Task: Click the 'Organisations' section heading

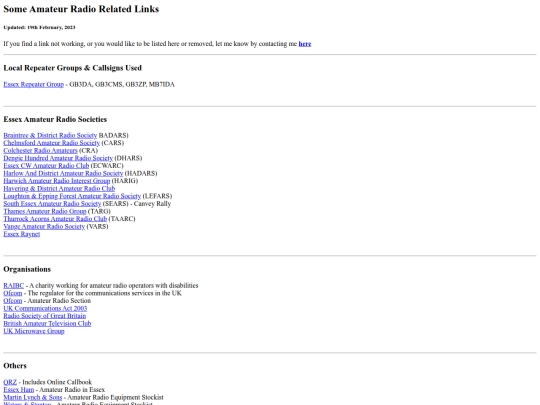Action: pos(27,269)
